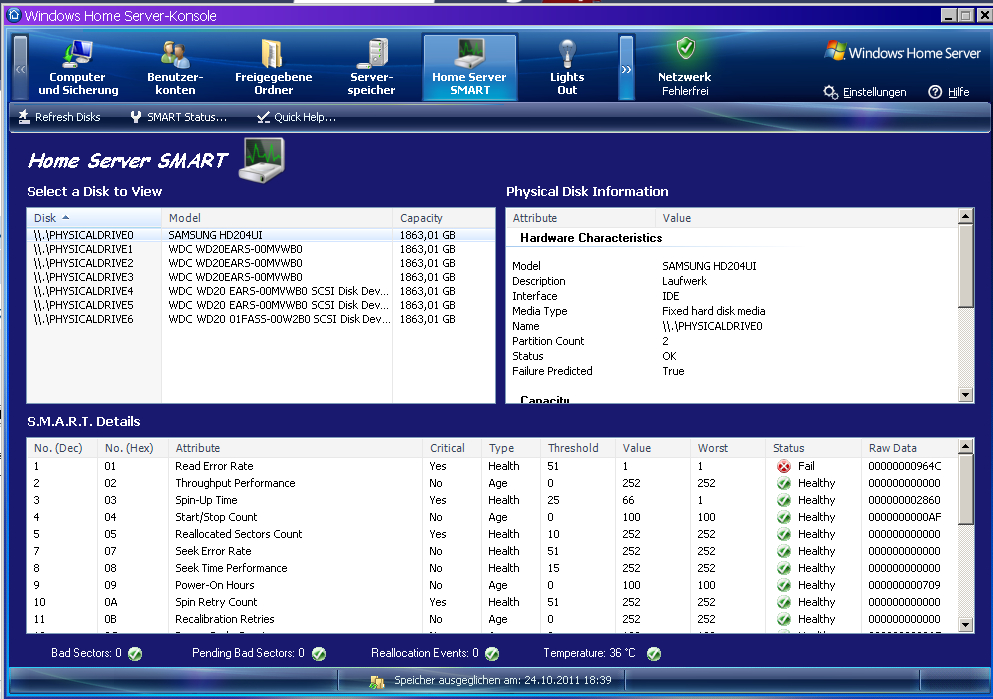The height and width of the screenshot is (699, 993).
Task: Open the Lights Out tab
Action: click(x=567, y=68)
